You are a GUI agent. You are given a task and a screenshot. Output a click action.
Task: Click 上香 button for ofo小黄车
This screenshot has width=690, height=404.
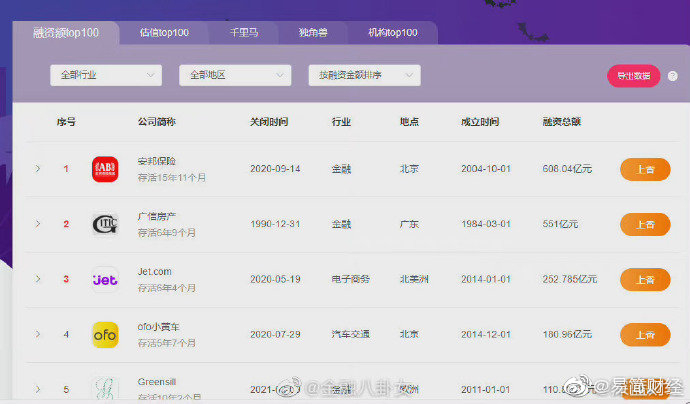tap(645, 335)
